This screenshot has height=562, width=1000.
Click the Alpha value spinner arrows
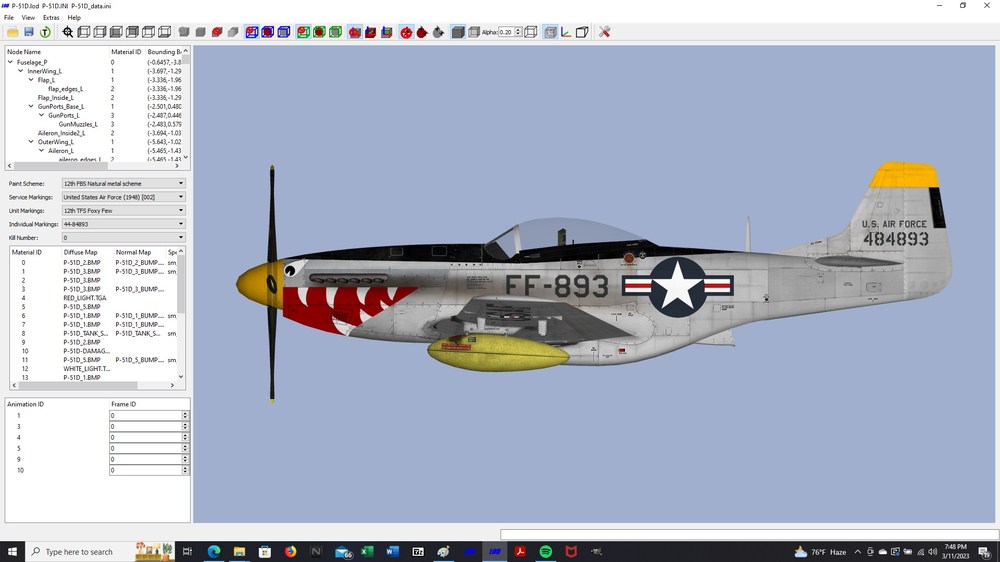(518, 32)
